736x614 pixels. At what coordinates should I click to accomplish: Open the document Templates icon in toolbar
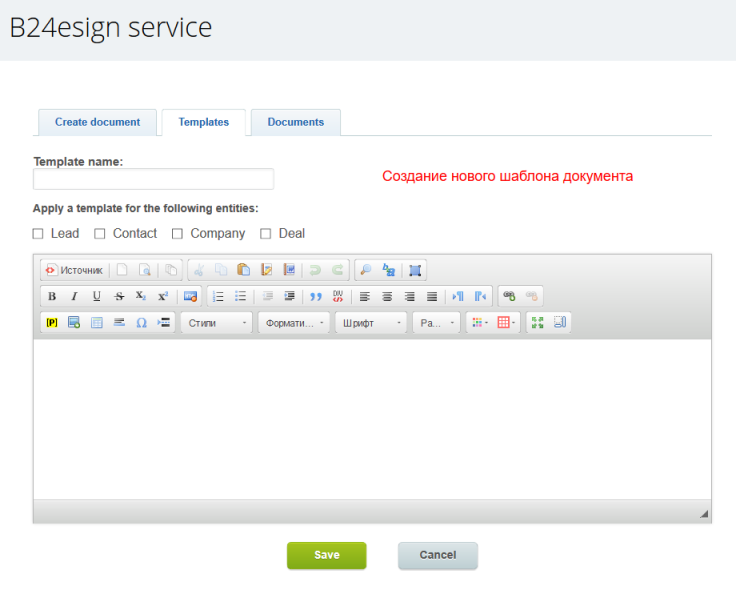point(171,270)
